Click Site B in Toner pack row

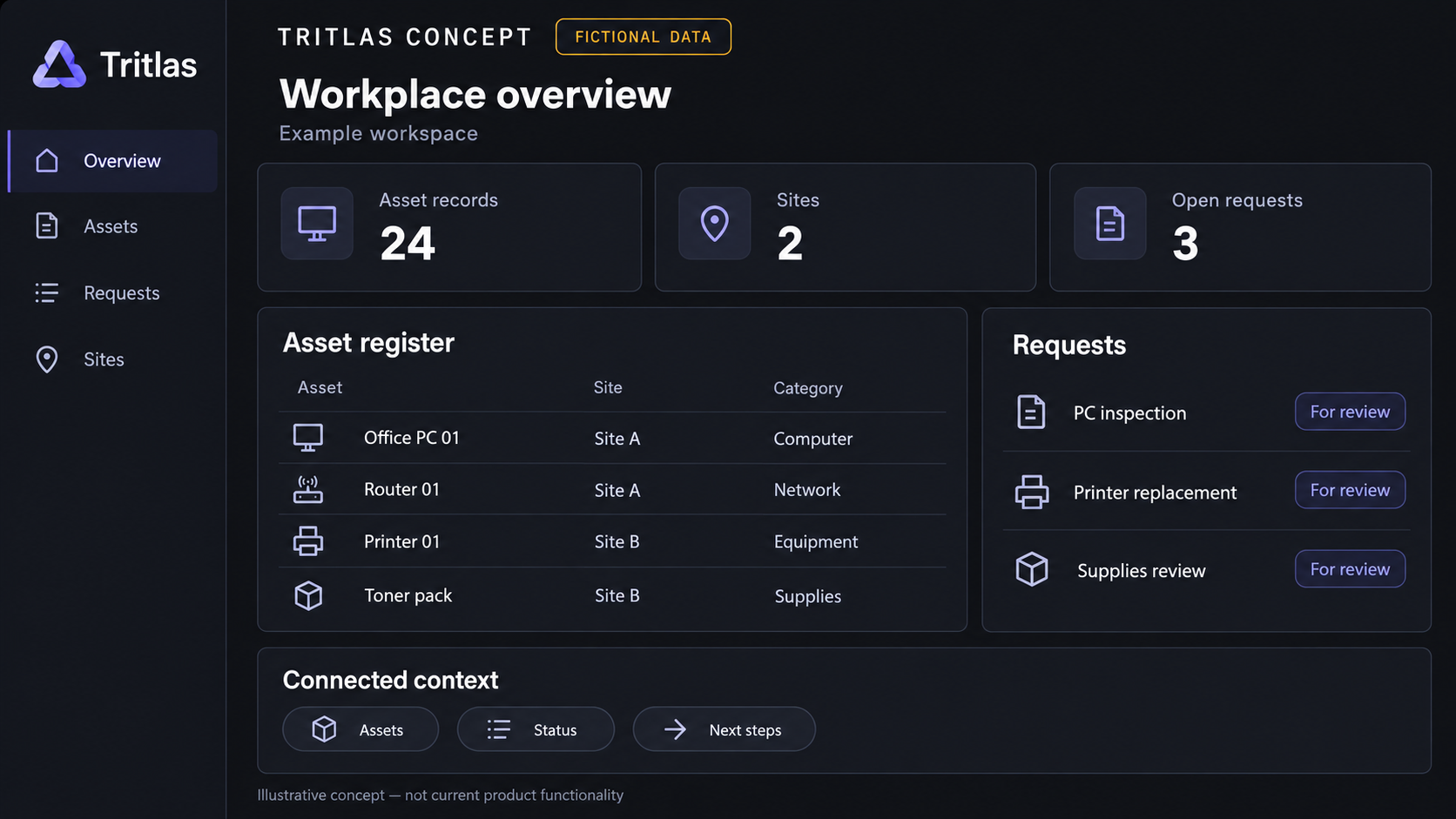(617, 595)
